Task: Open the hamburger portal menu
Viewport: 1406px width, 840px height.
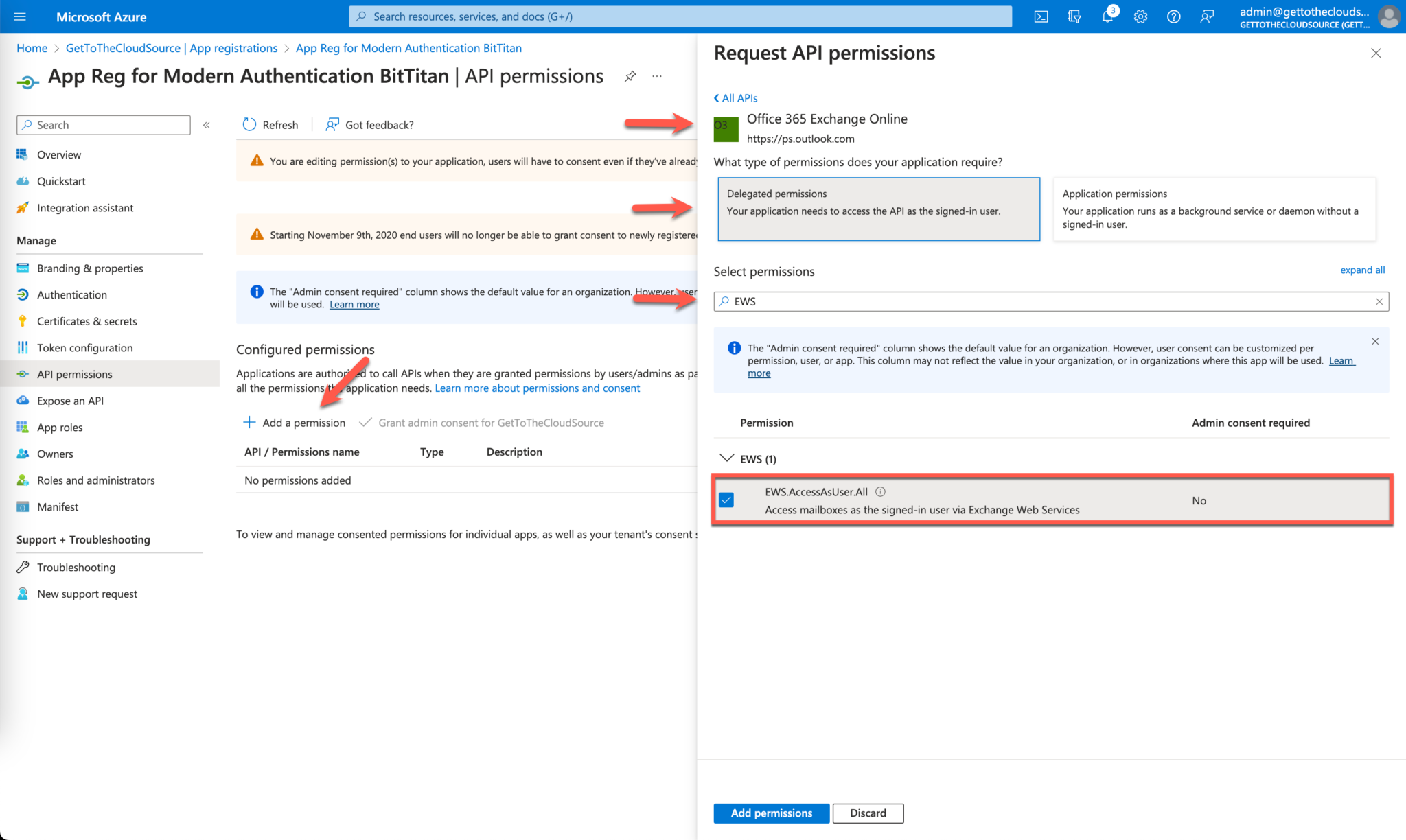Action: point(20,16)
